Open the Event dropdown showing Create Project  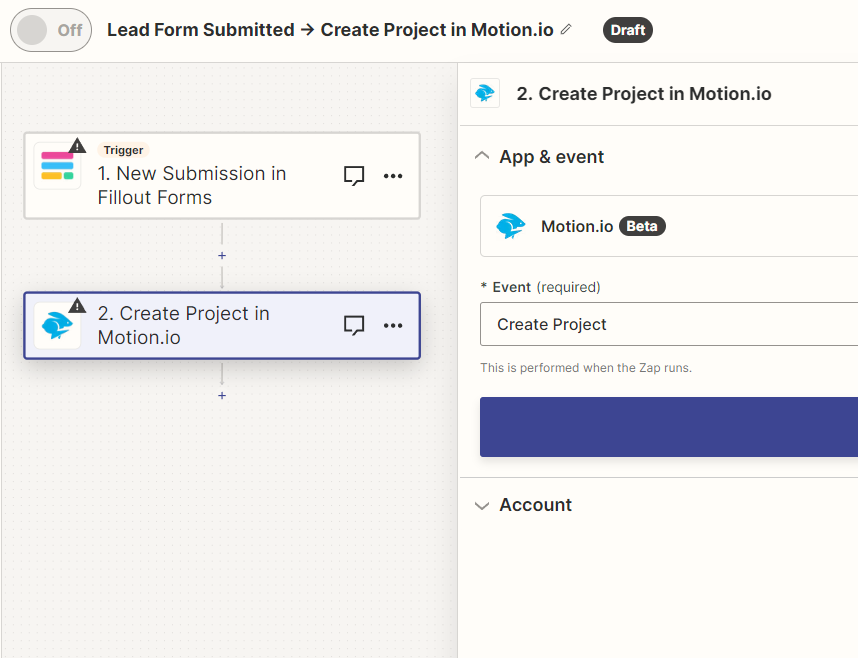(x=668, y=325)
